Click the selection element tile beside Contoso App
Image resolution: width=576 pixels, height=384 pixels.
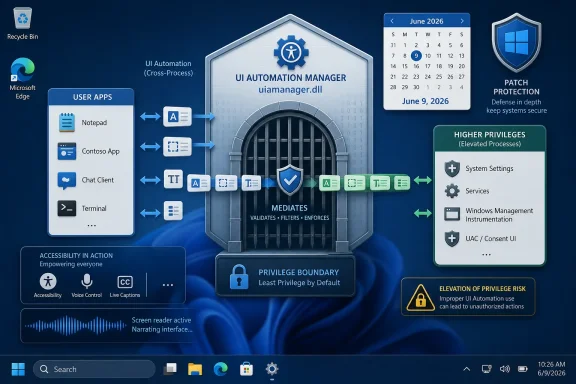177,147
